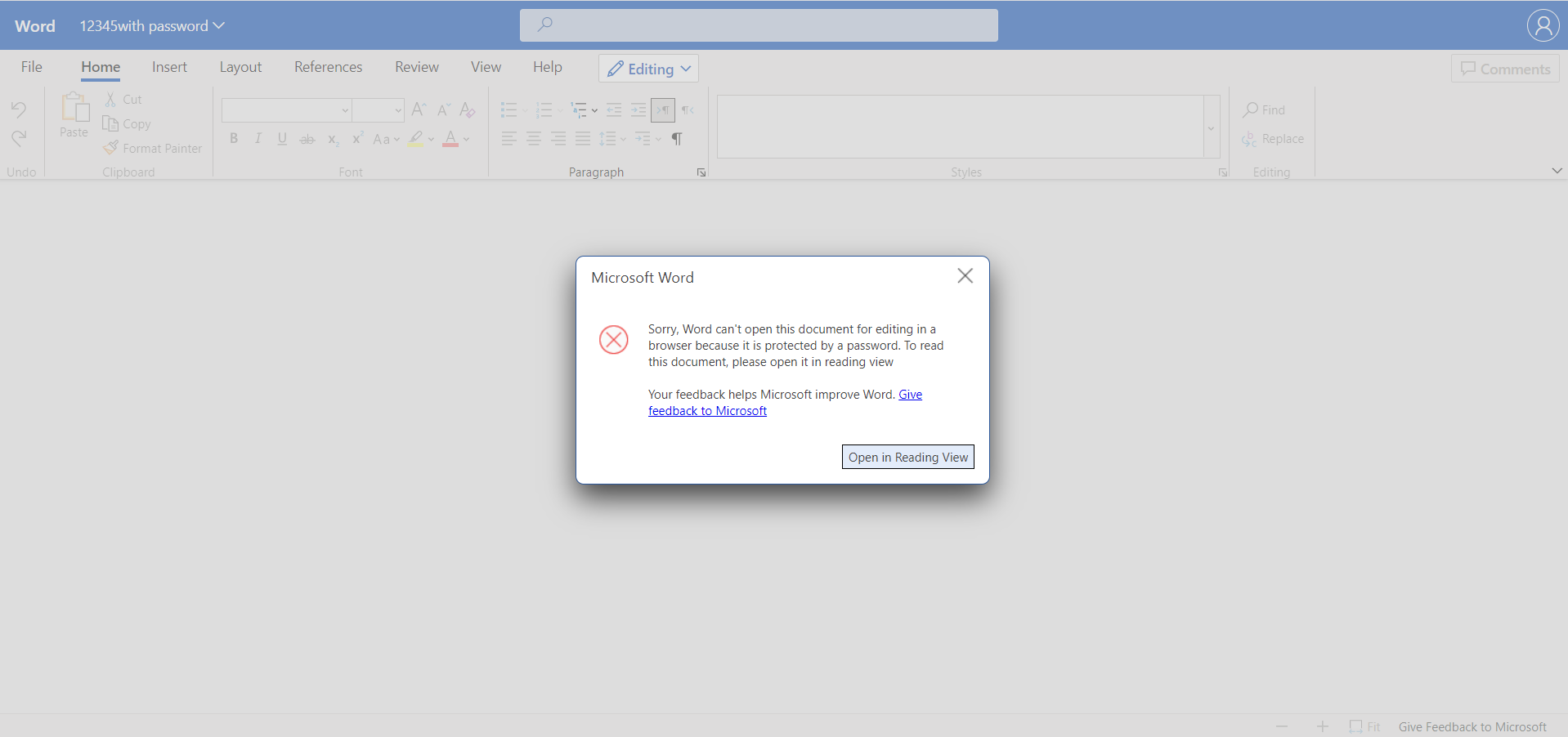Click the Clear Formatting eraser icon
The width and height of the screenshot is (1568, 737).
coord(468,109)
